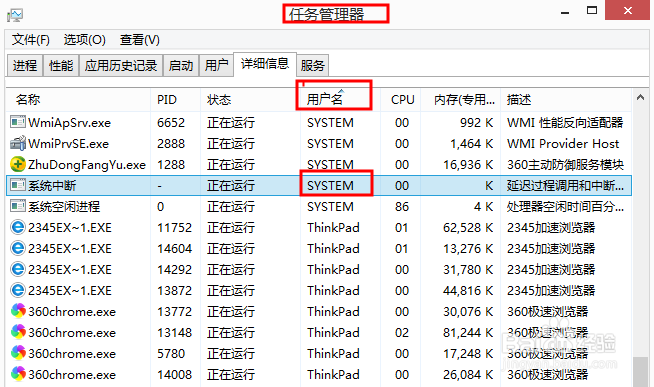Screen dimensions: 654x387
Task: Switch to the 进程 tab
Action: pos(25,65)
